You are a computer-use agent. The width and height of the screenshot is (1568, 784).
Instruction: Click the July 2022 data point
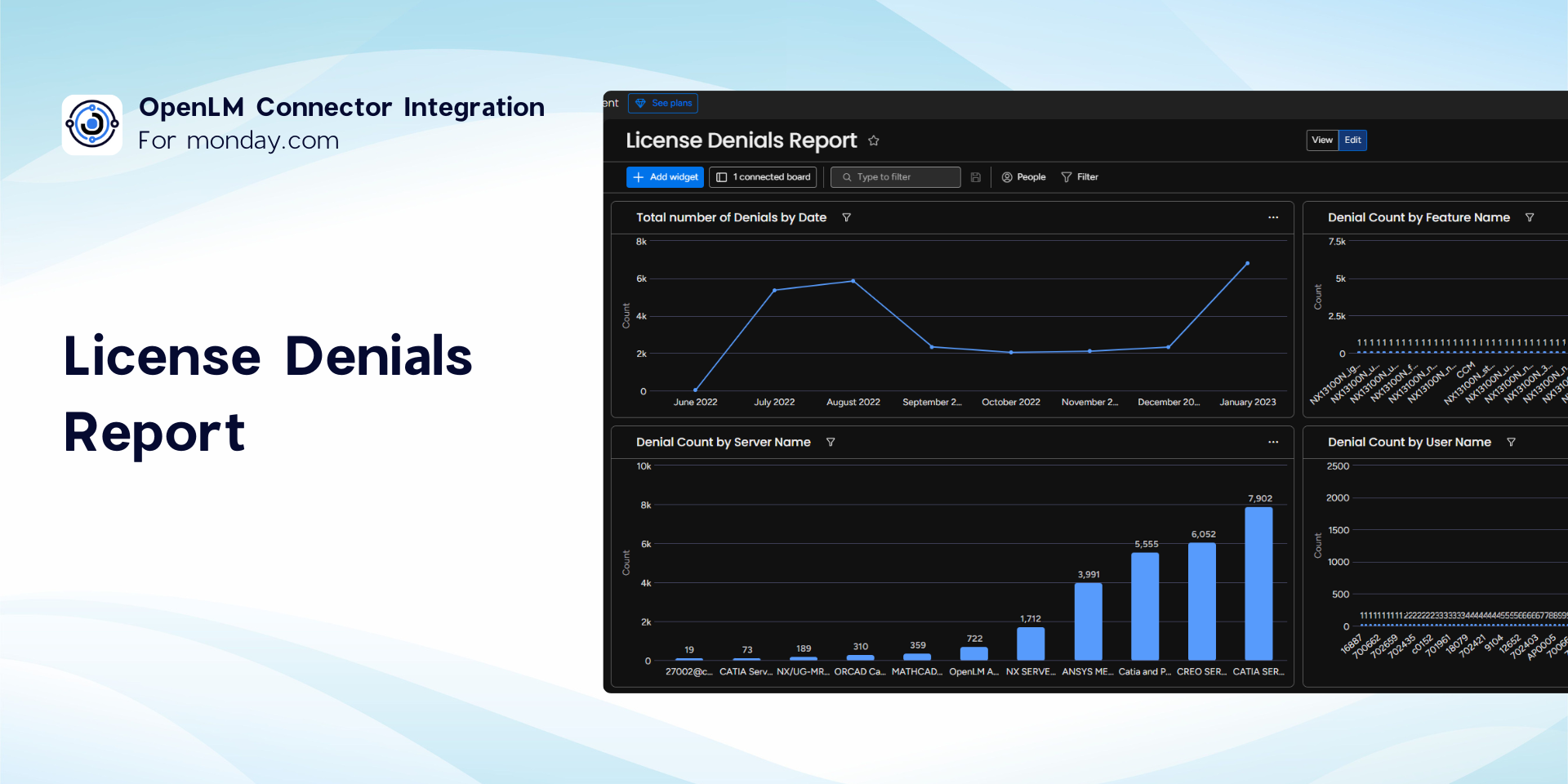coord(774,290)
